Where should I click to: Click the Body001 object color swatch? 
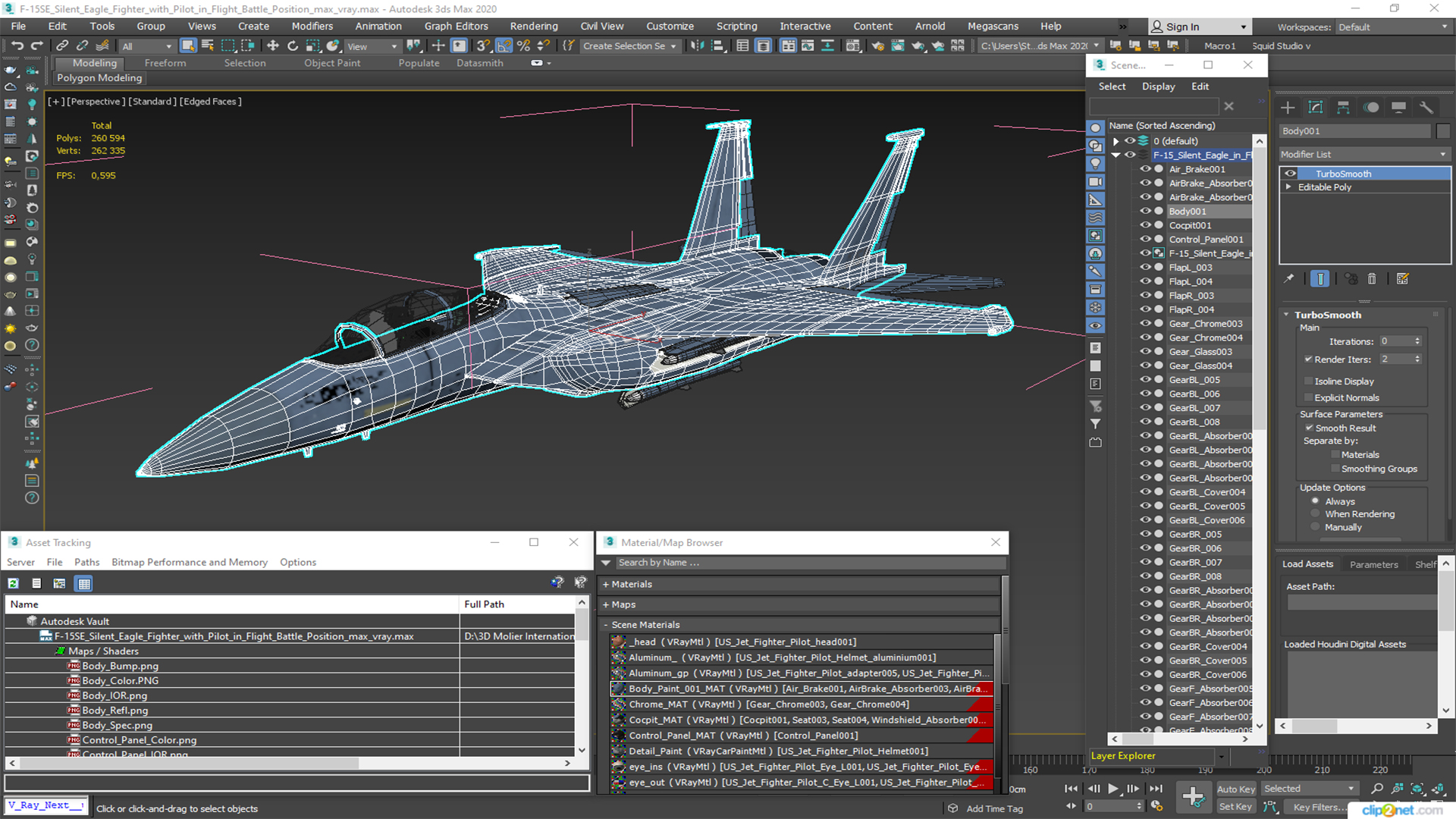pos(1442,131)
